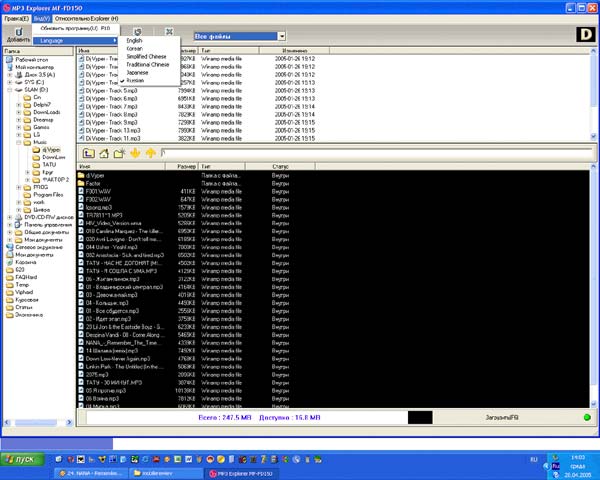Screen dimensions: 600x480
Task: Collapse the Music folder tree node
Action: [18, 142]
